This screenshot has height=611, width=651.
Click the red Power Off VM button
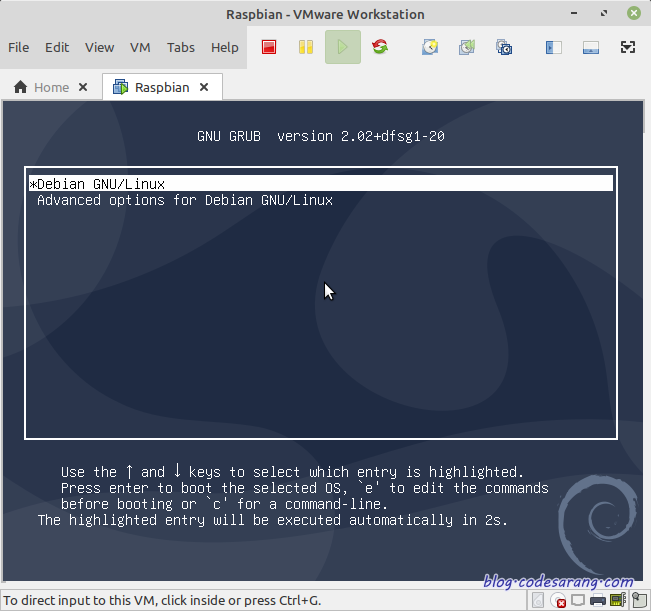(x=269, y=47)
